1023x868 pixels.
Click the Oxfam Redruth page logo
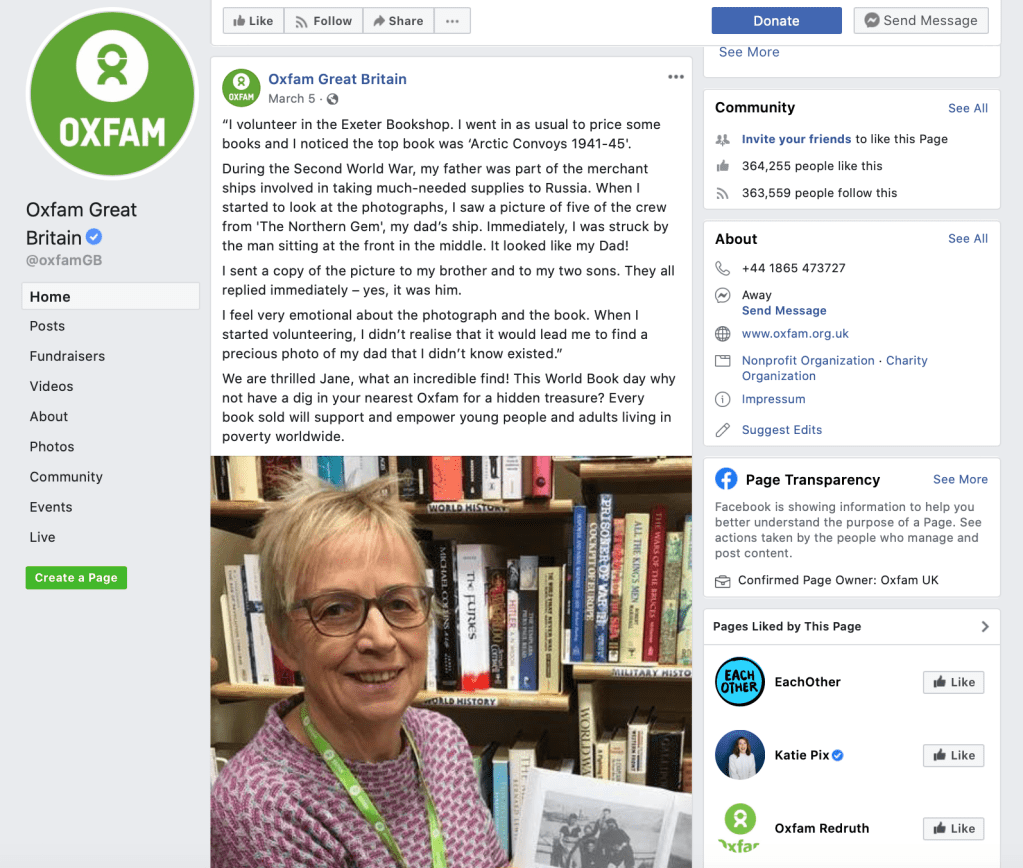click(739, 828)
